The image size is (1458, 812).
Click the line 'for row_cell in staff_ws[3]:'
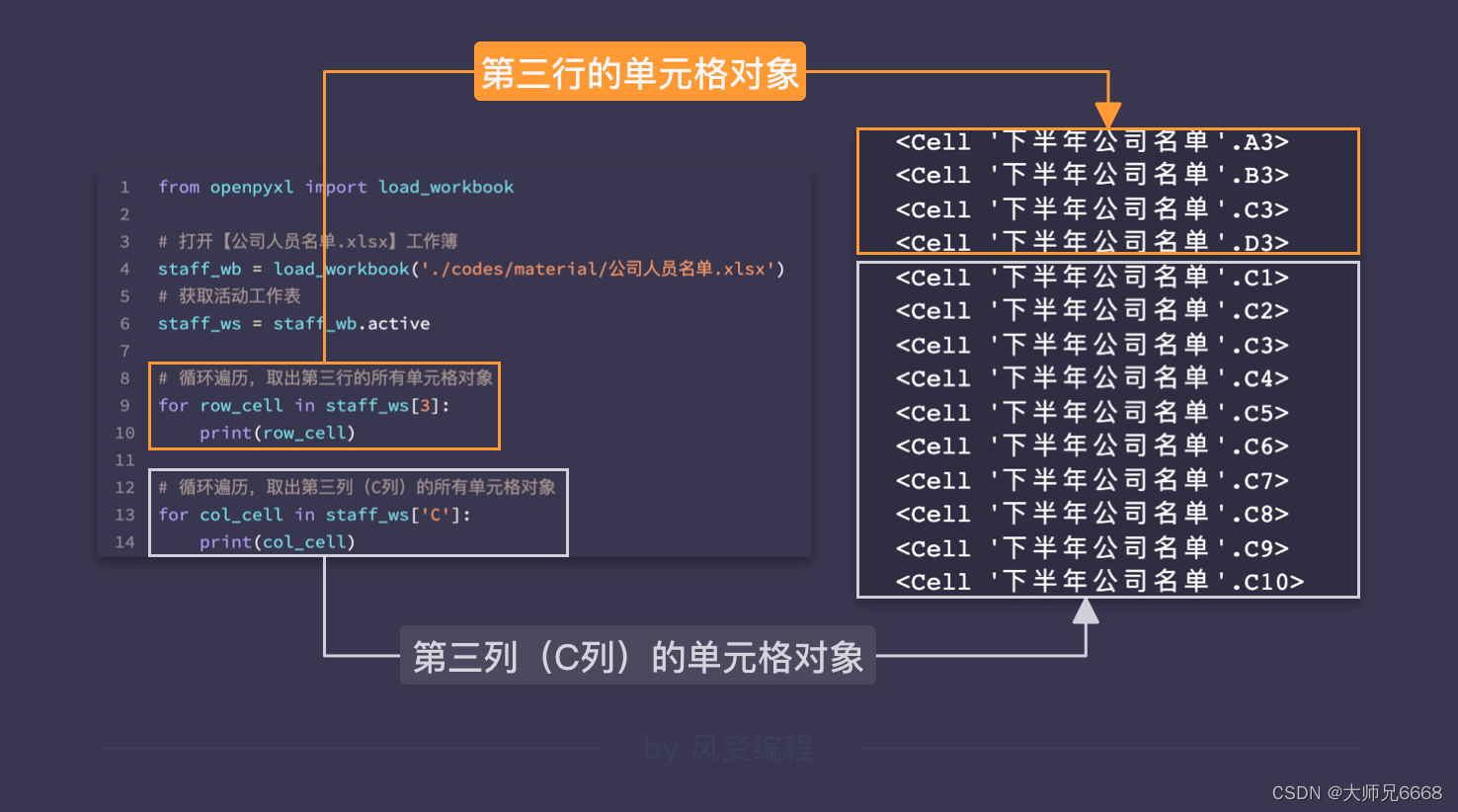coord(304,405)
